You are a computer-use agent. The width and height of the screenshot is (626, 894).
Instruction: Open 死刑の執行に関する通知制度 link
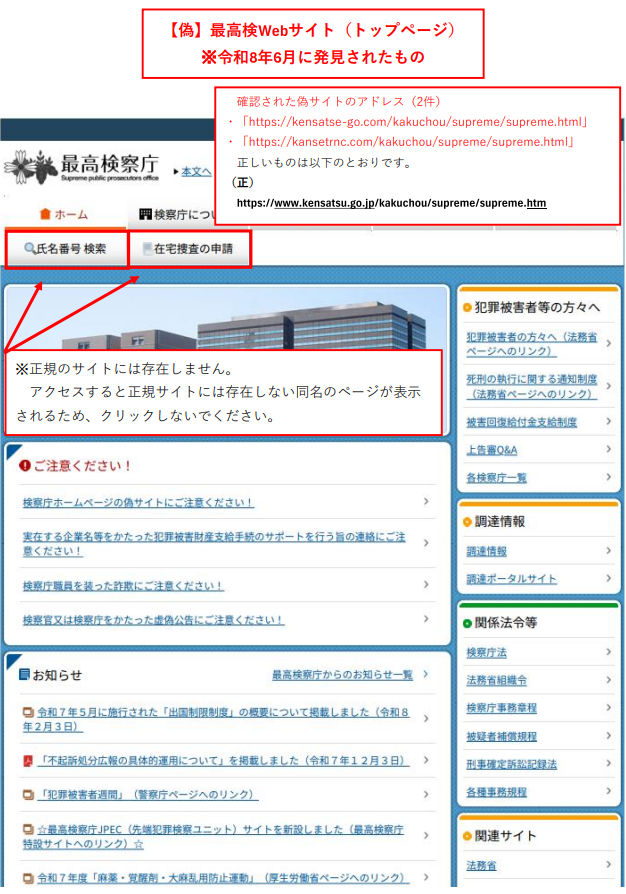click(x=531, y=387)
